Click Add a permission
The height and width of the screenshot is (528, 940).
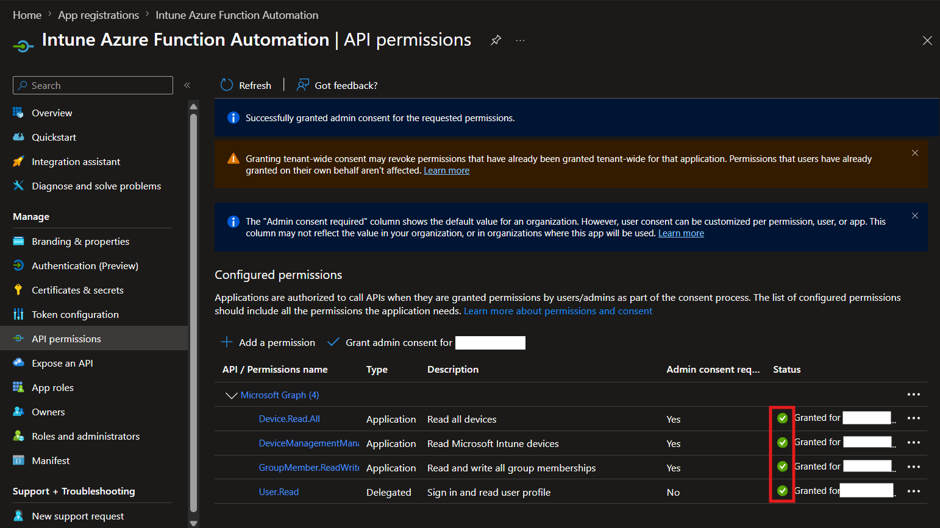pyautogui.click(x=268, y=342)
